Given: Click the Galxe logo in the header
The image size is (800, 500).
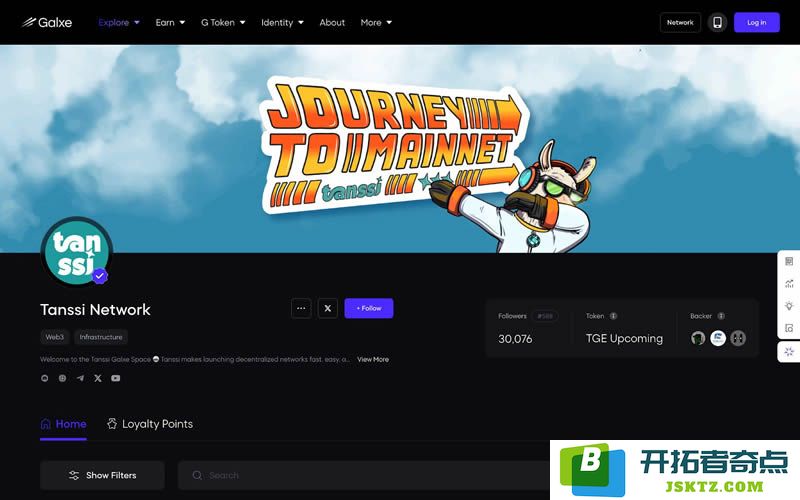Looking at the screenshot, I should (47, 22).
